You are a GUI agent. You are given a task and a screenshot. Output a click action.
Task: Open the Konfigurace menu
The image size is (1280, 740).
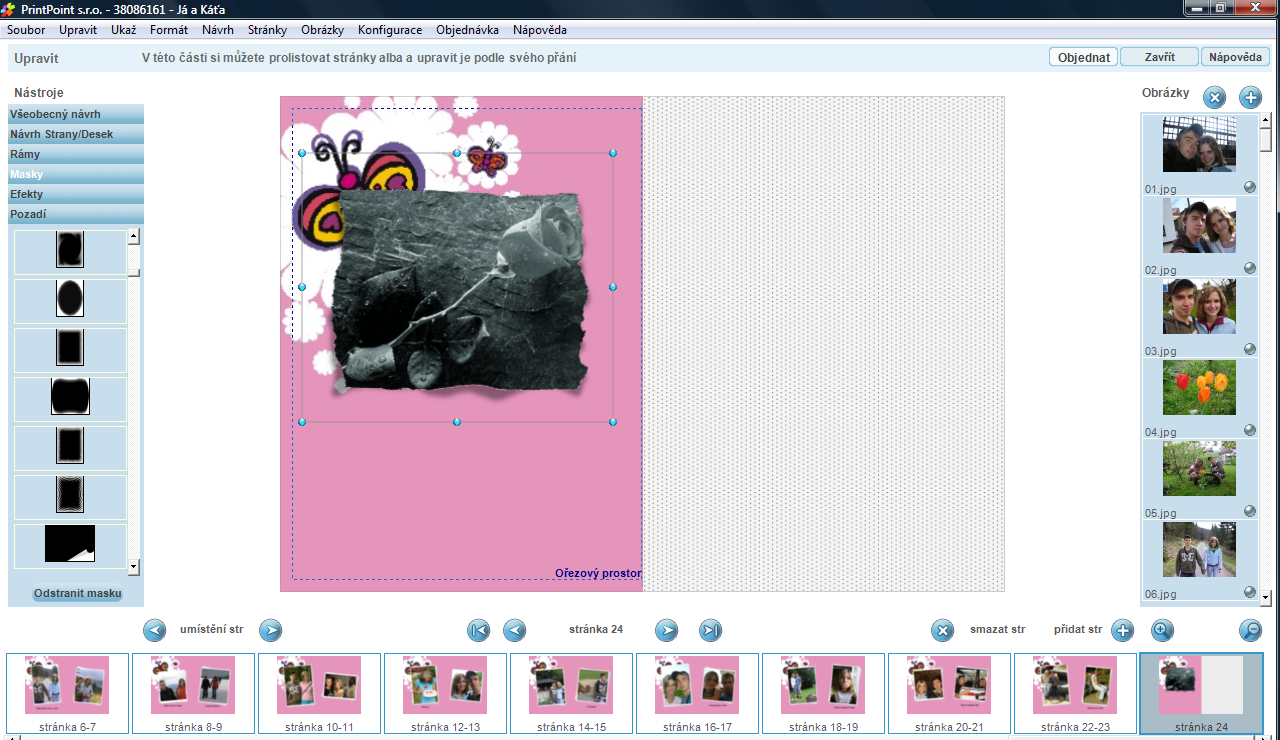(390, 30)
